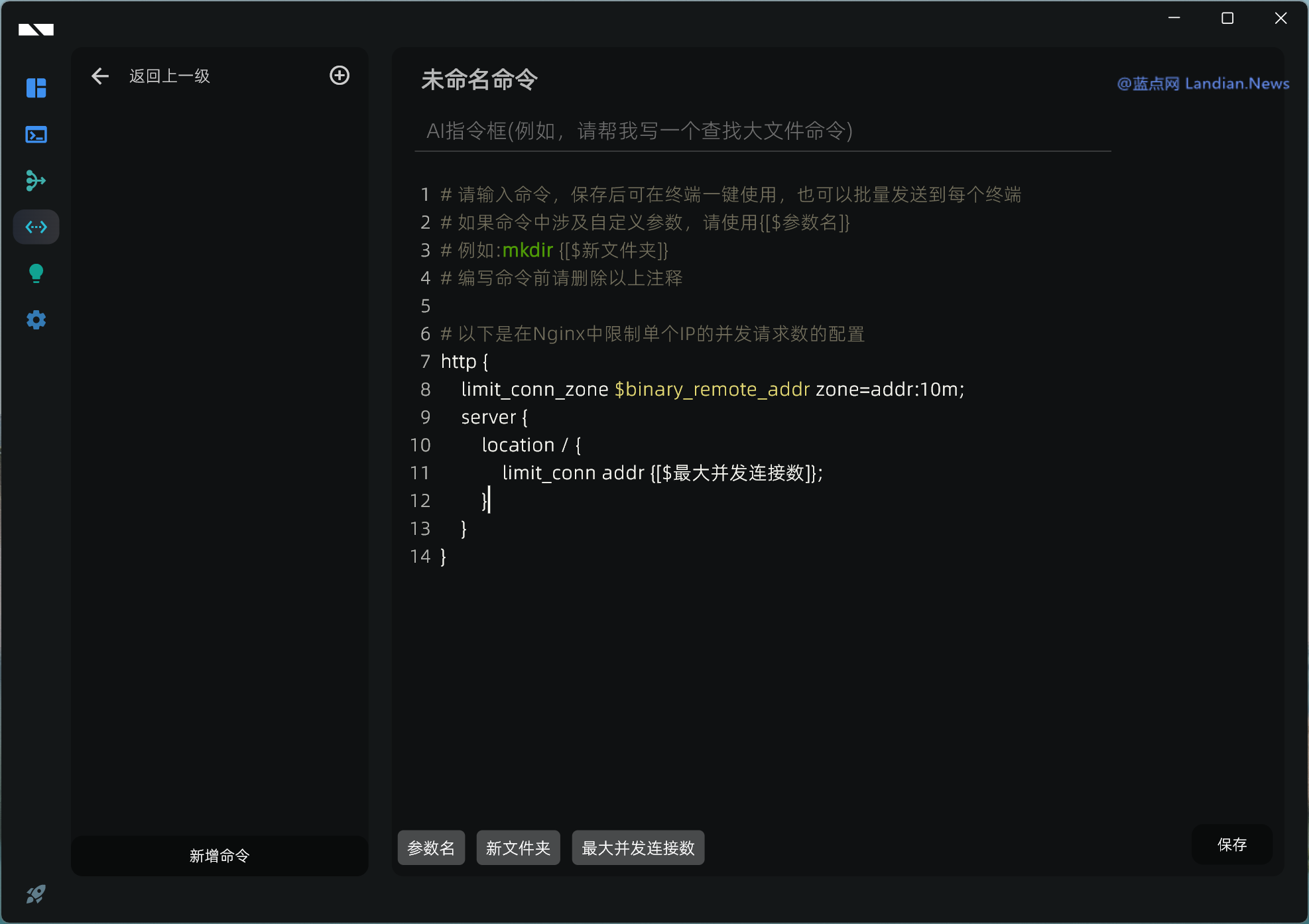Image resolution: width=1309 pixels, height=924 pixels.
Task: Open the dashboard layout sidebar icon
Action: [x=36, y=87]
